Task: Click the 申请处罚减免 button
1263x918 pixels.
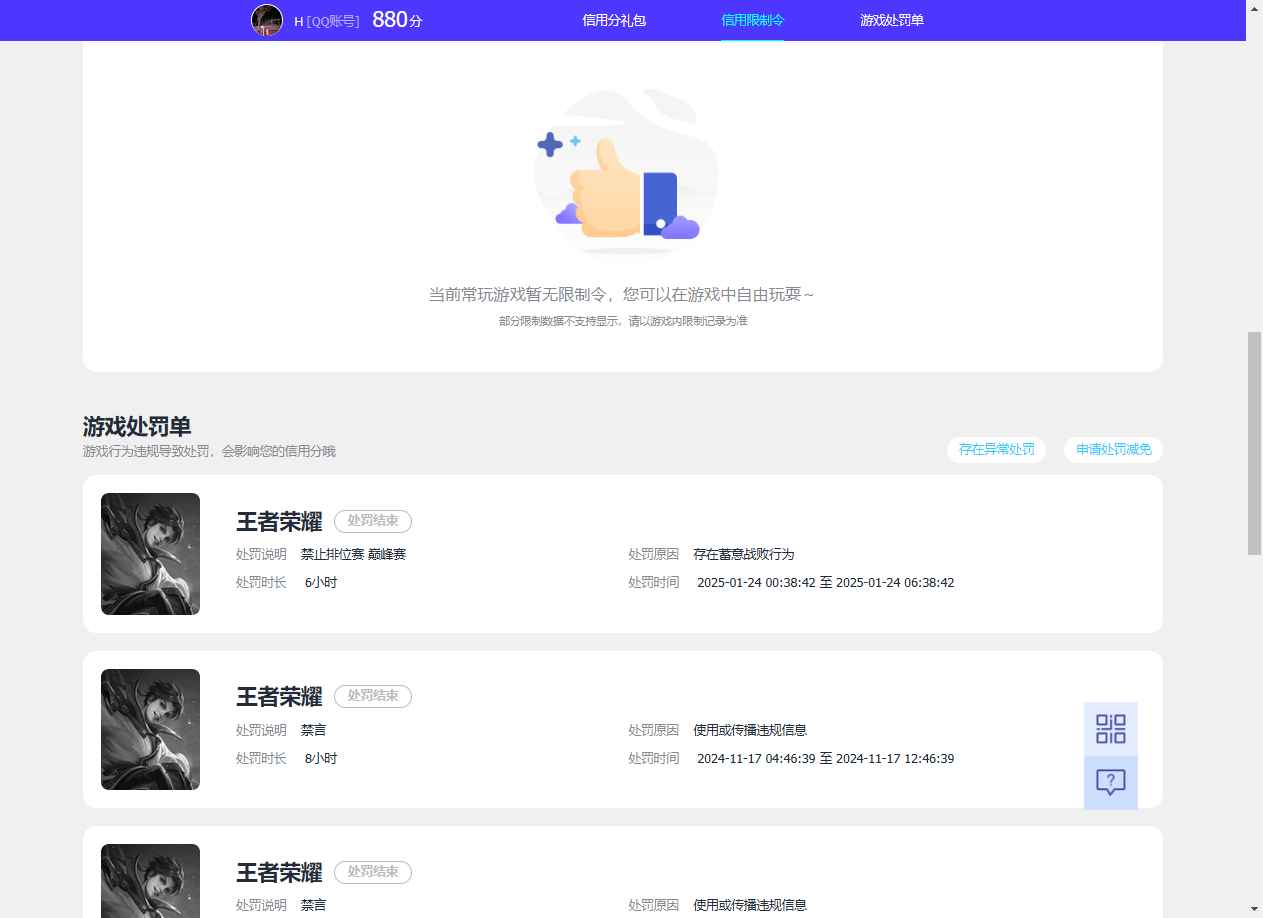Action: click(x=1113, y=450)
